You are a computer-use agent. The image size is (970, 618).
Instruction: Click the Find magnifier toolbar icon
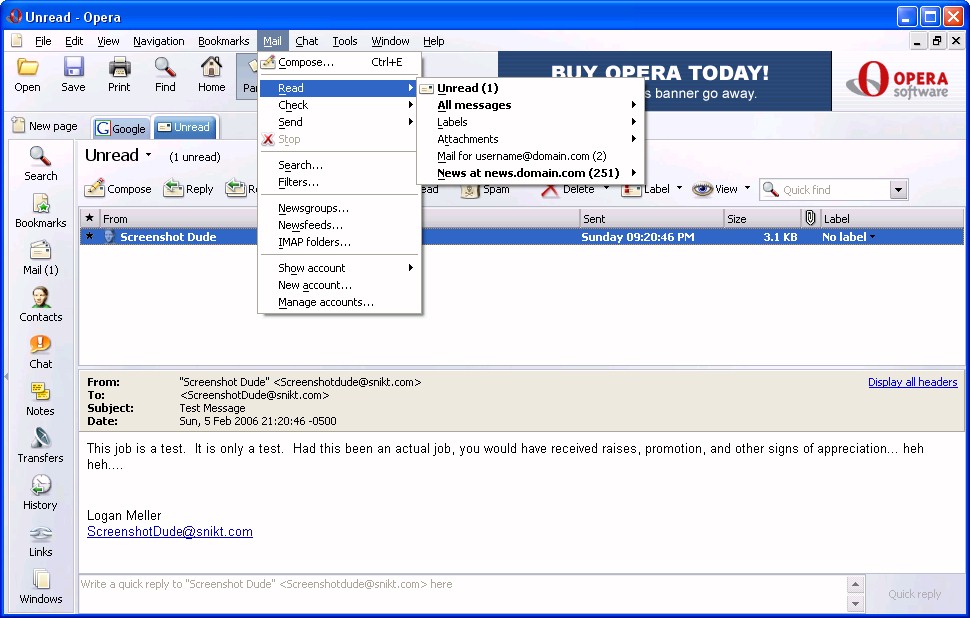click(x=165, y=67)
